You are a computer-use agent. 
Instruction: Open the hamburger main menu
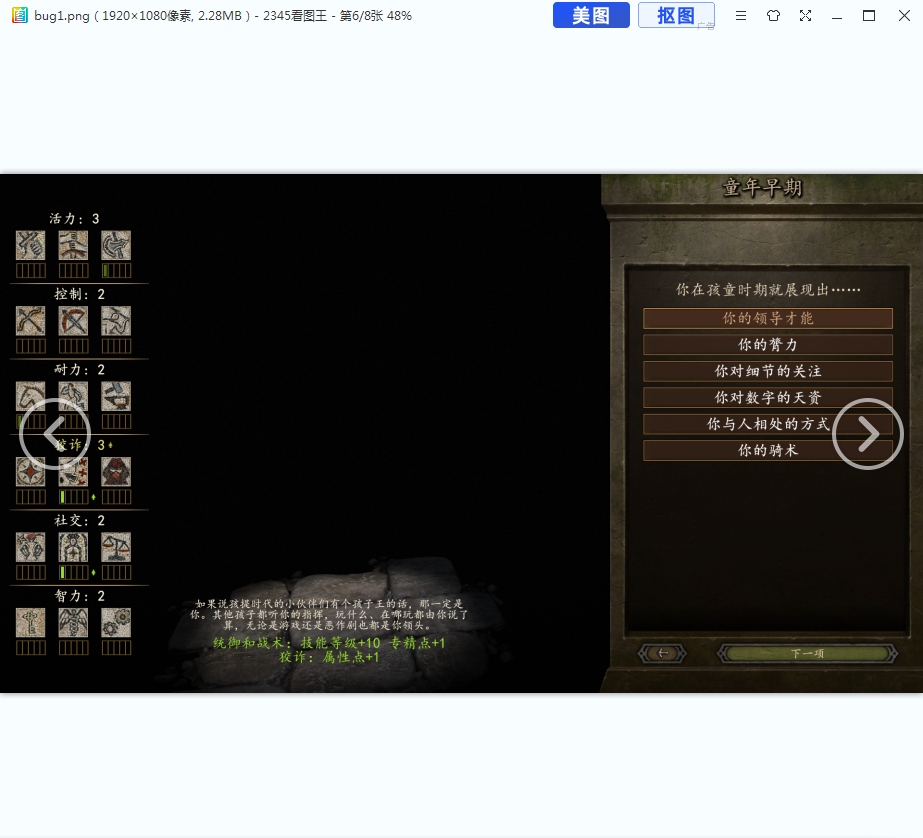point(741,16)
